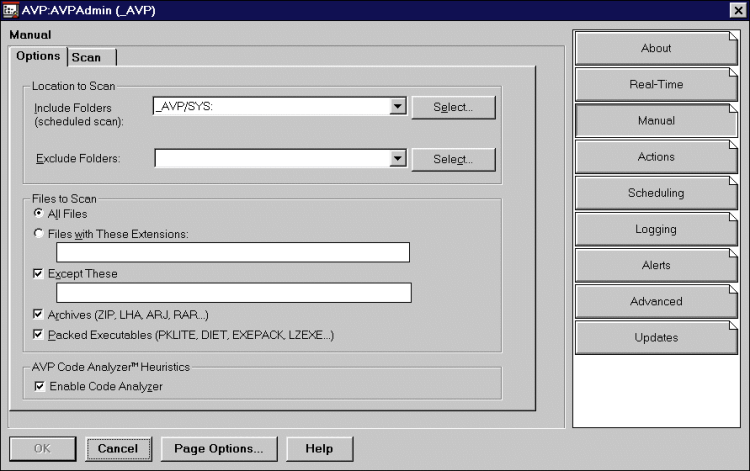
Task: Click the AVPAdmin title bar application icon
Action: coord(10,10)
